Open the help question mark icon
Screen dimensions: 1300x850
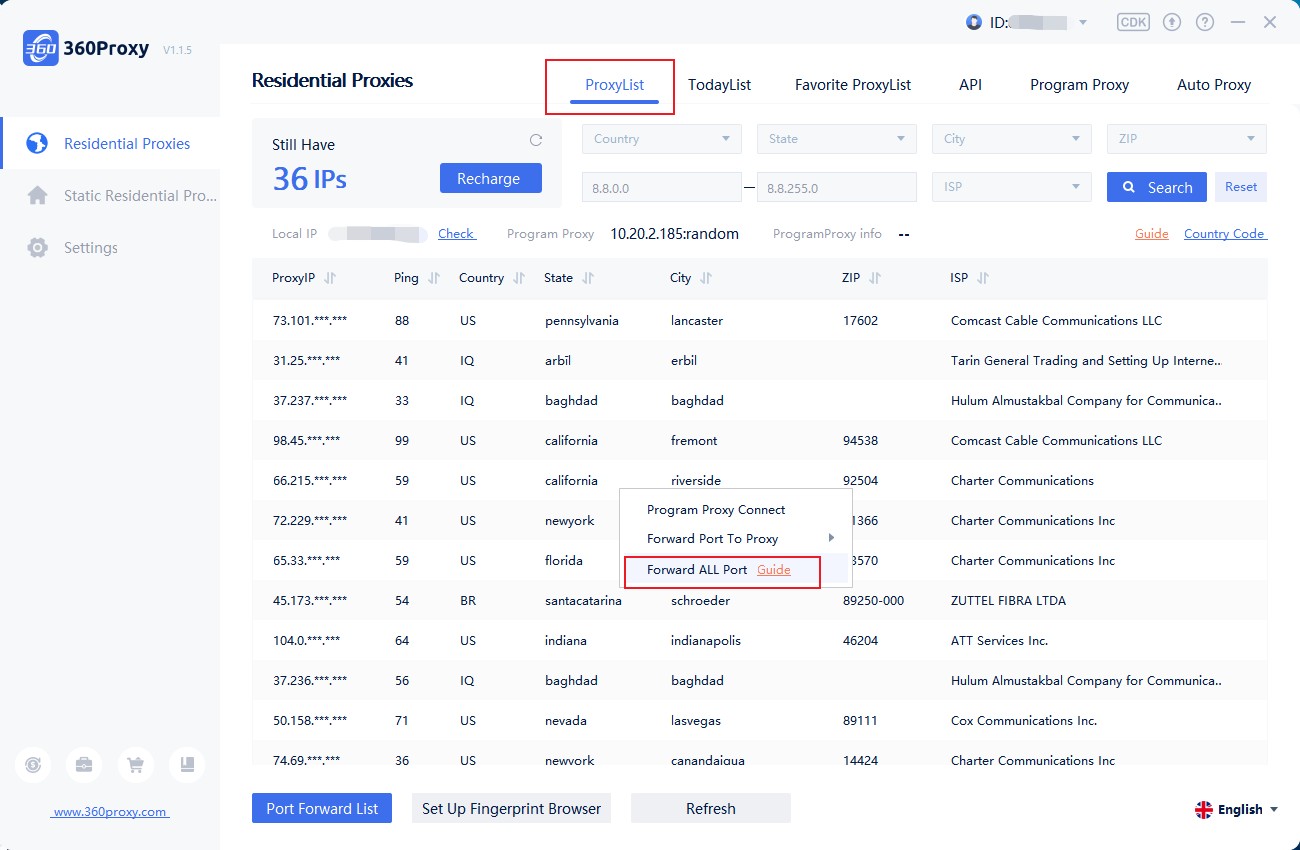tap(1205, 22)
